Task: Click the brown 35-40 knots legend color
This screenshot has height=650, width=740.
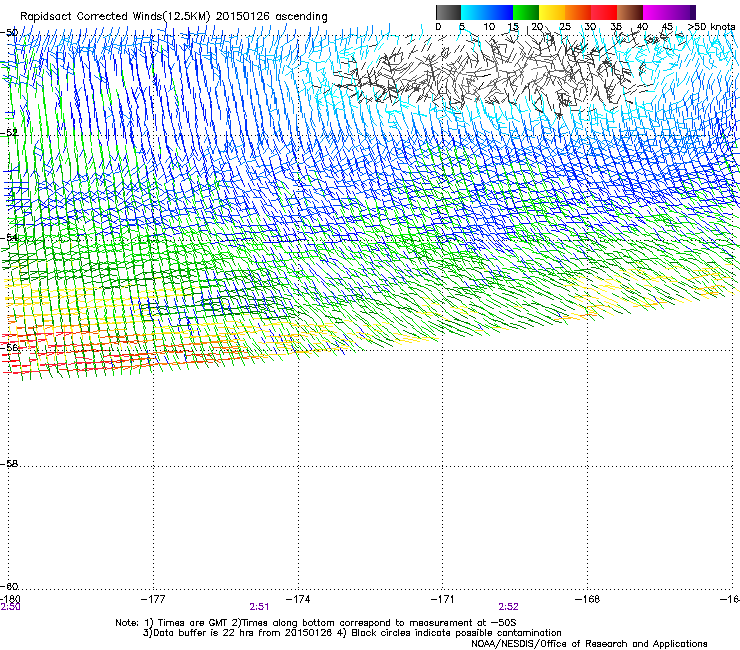Action: click(630, 12)
